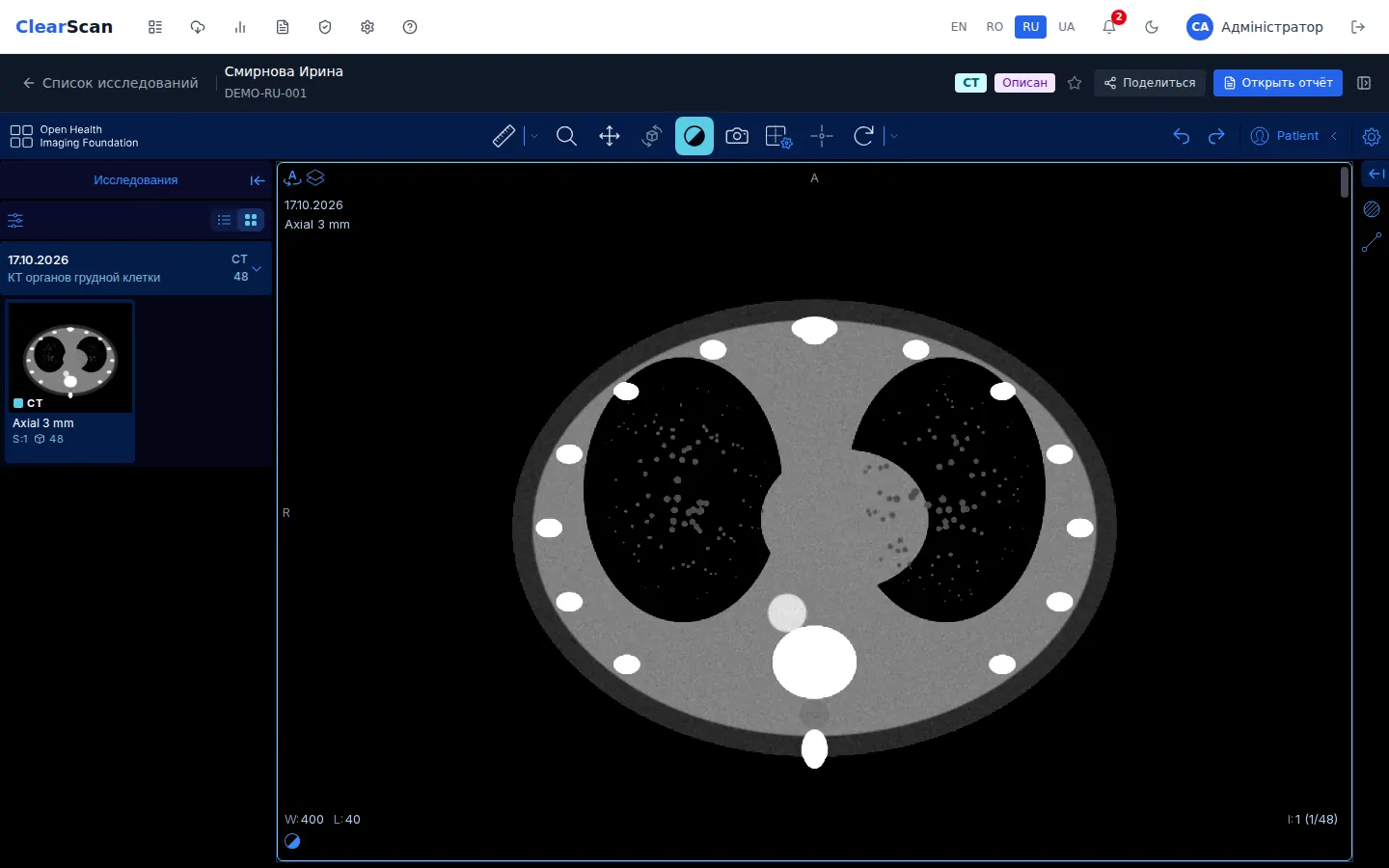Select the ruler measurement tool
The width and height of the screenshot is (1389, 868).
pos(504,136)
